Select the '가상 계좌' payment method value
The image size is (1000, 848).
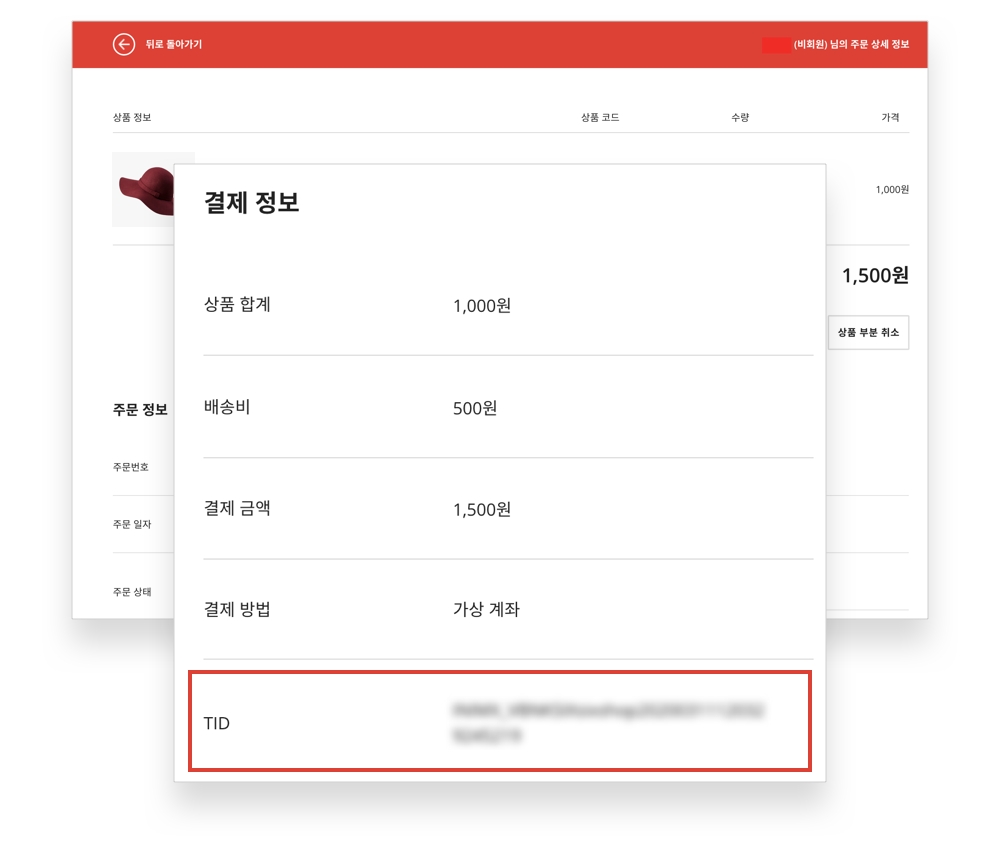pyautogui.click(x=486, y=609)
